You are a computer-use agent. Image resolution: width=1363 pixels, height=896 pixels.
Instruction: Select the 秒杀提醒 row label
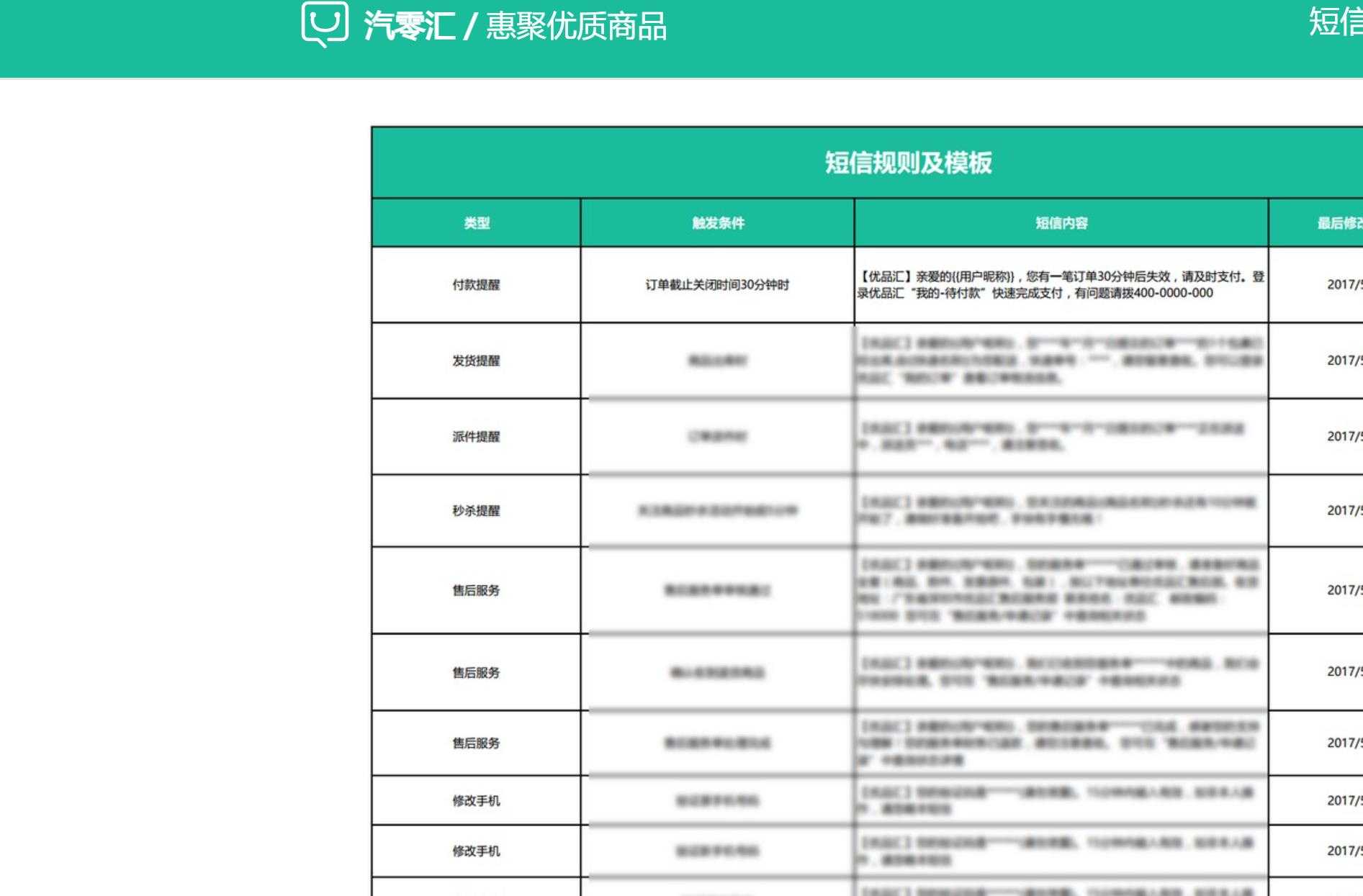(x=475, y=511)
